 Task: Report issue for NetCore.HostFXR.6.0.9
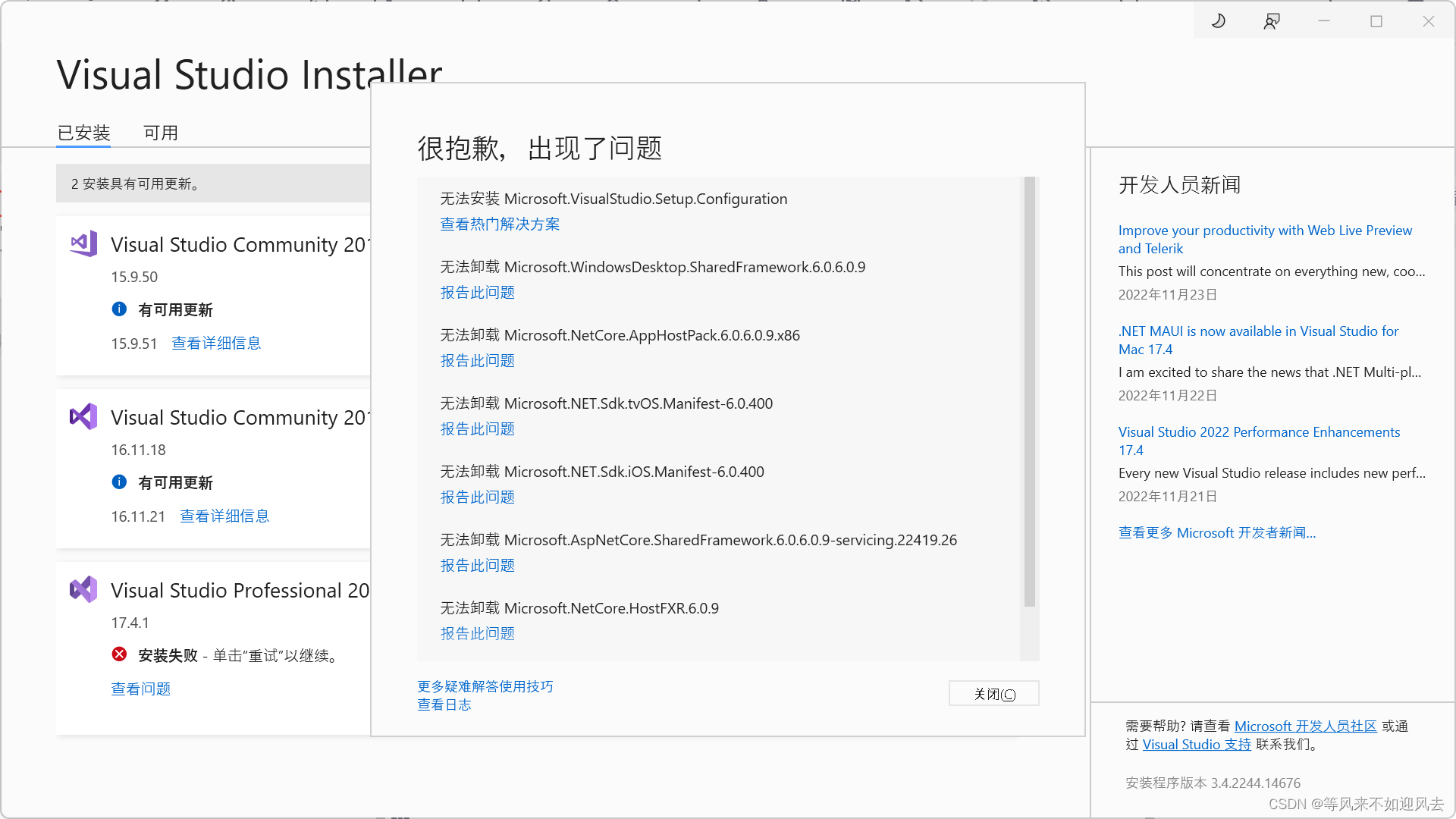point(478,634)
